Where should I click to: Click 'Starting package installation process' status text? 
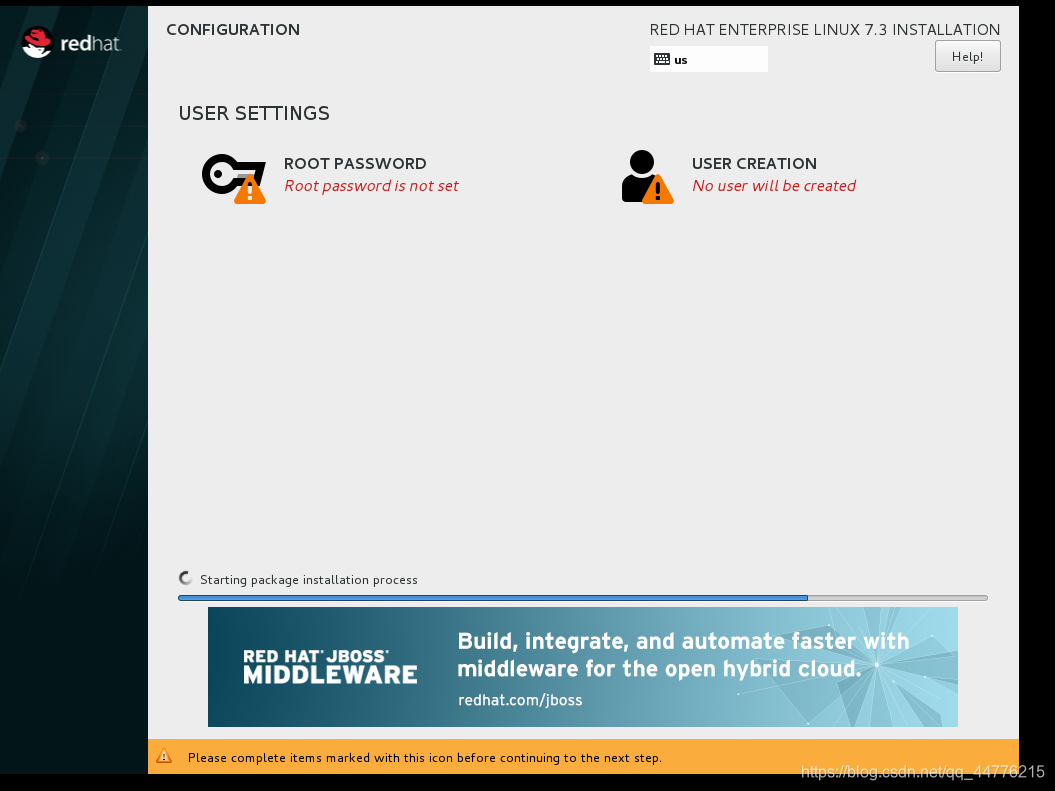[x=309, y=580]
